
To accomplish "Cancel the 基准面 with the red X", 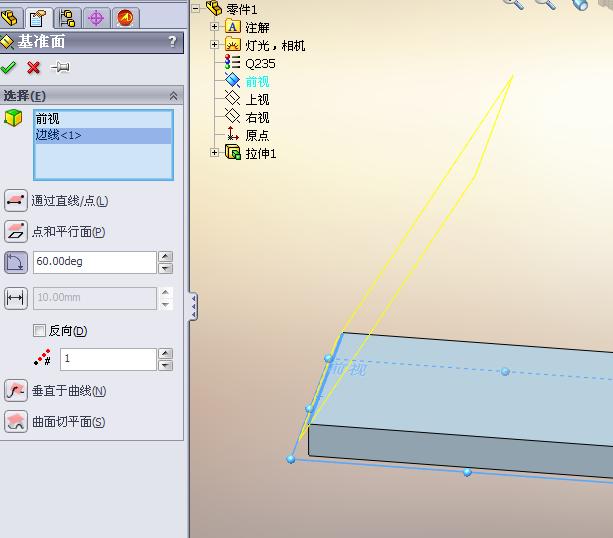I will tap(34, 68).
